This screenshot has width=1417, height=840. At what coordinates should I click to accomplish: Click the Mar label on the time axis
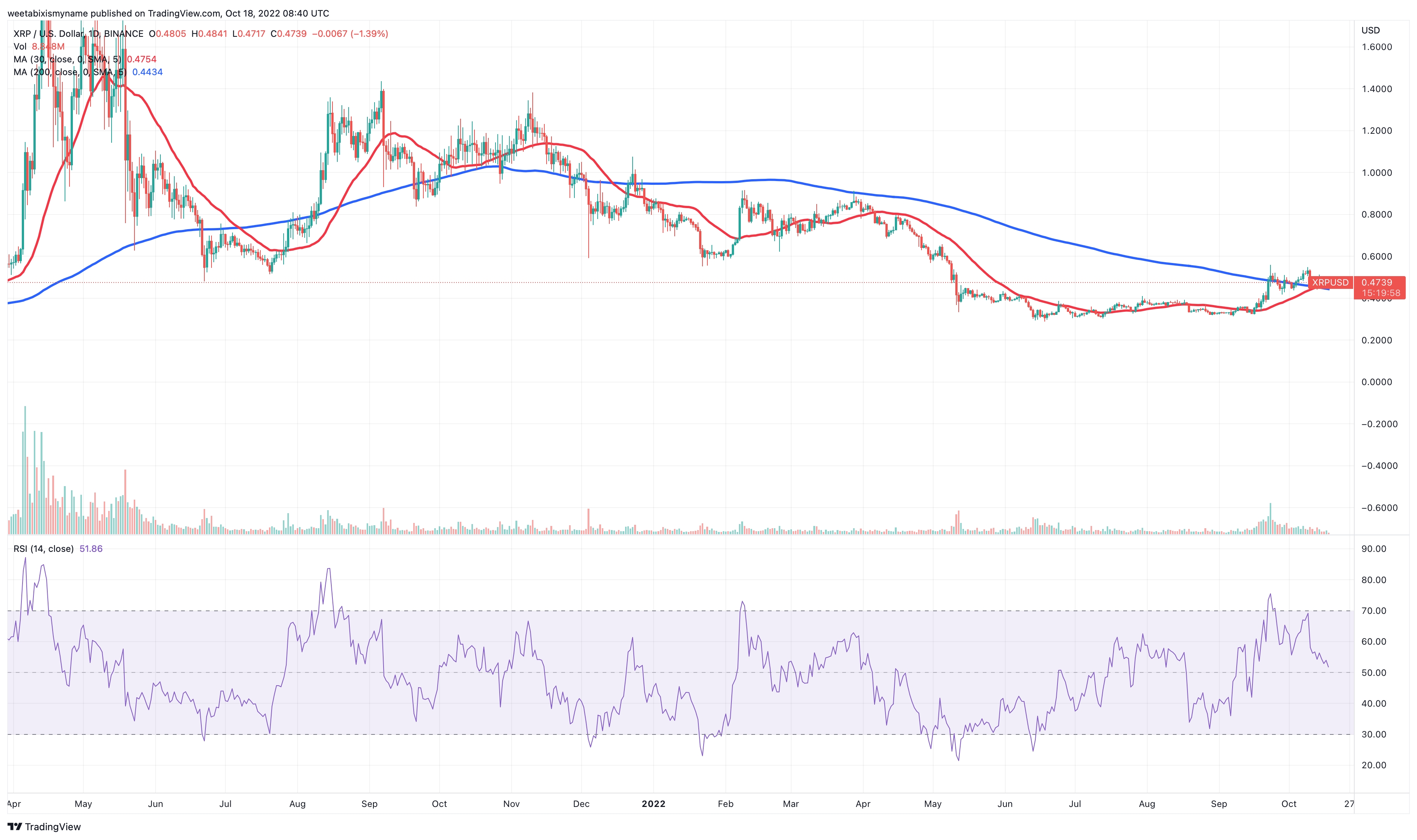coord(790,804)
